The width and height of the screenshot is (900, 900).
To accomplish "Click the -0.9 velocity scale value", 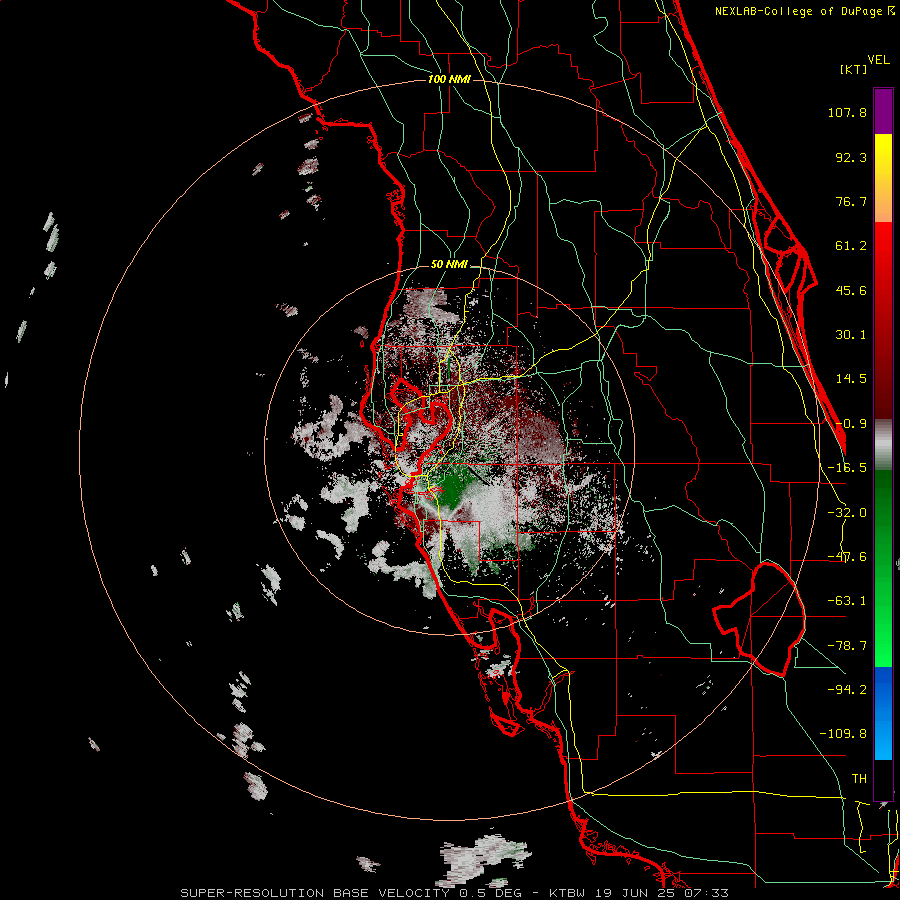I will 851,424.
